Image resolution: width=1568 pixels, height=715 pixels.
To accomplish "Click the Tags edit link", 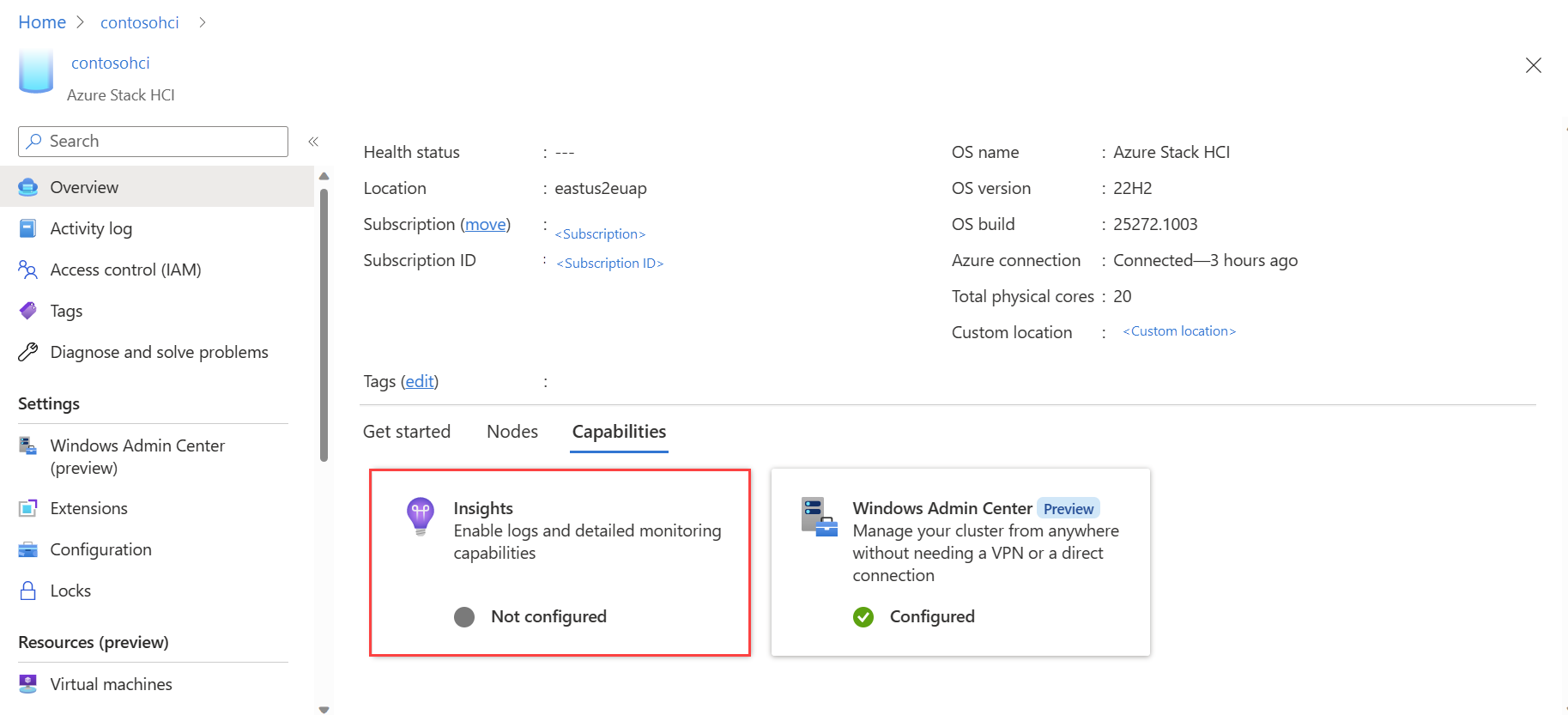I will coord(420,381).
